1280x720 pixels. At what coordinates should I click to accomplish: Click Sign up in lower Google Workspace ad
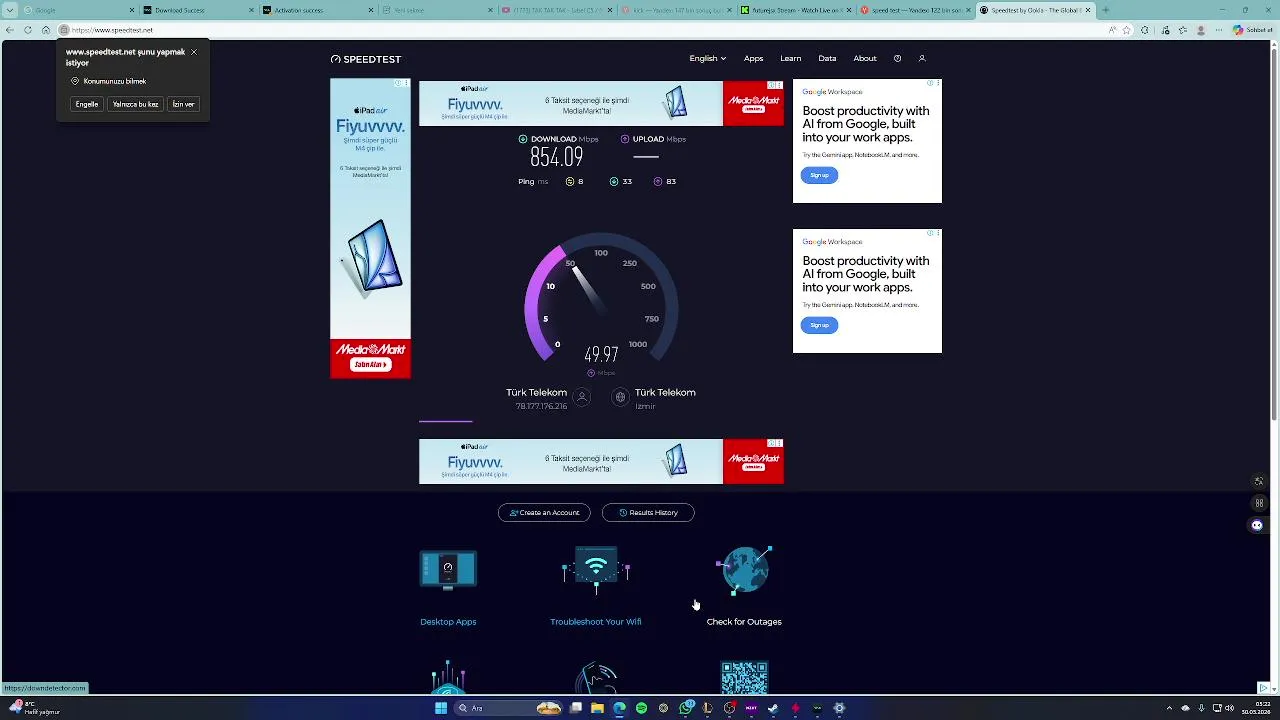[x=819, y=325]
